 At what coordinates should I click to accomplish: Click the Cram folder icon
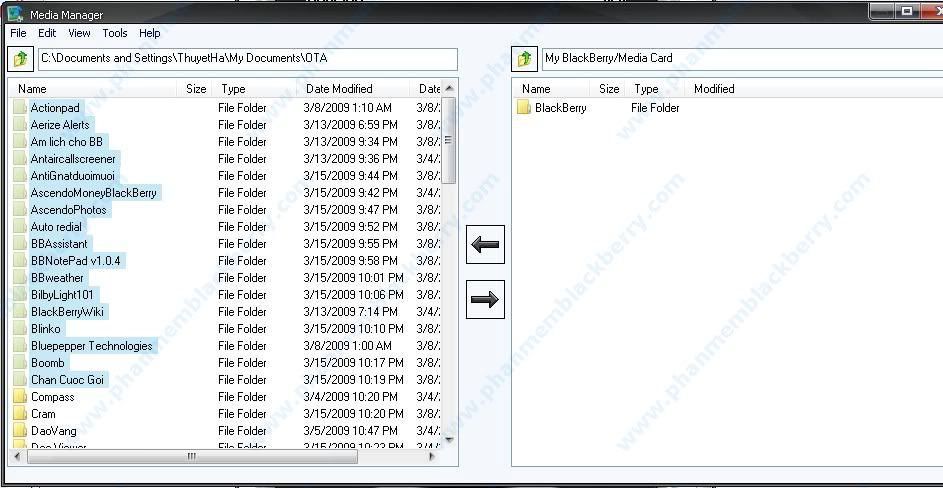coord(20,413)
